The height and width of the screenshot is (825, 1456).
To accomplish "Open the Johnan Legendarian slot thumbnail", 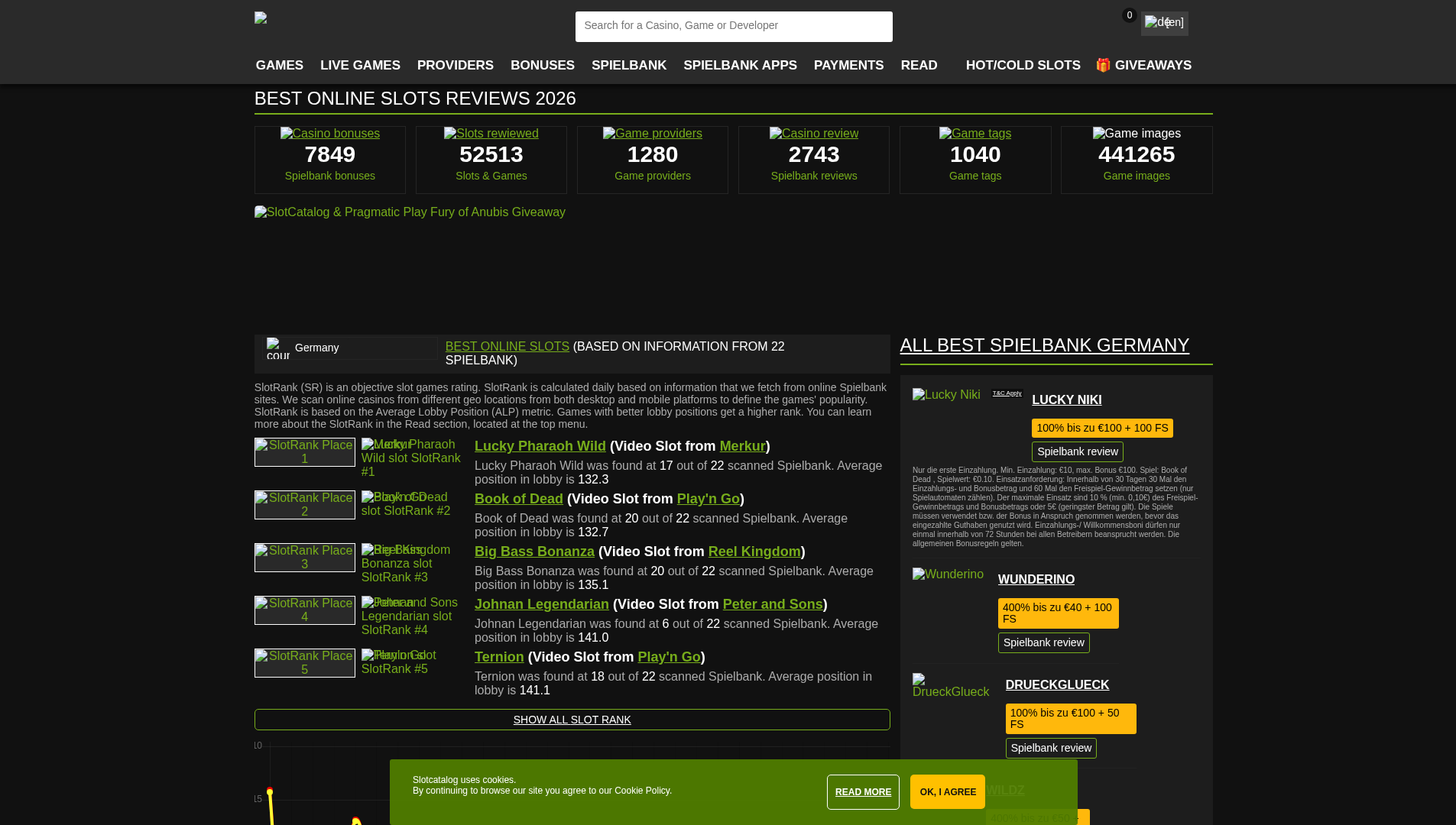I will tap(412, 616).
